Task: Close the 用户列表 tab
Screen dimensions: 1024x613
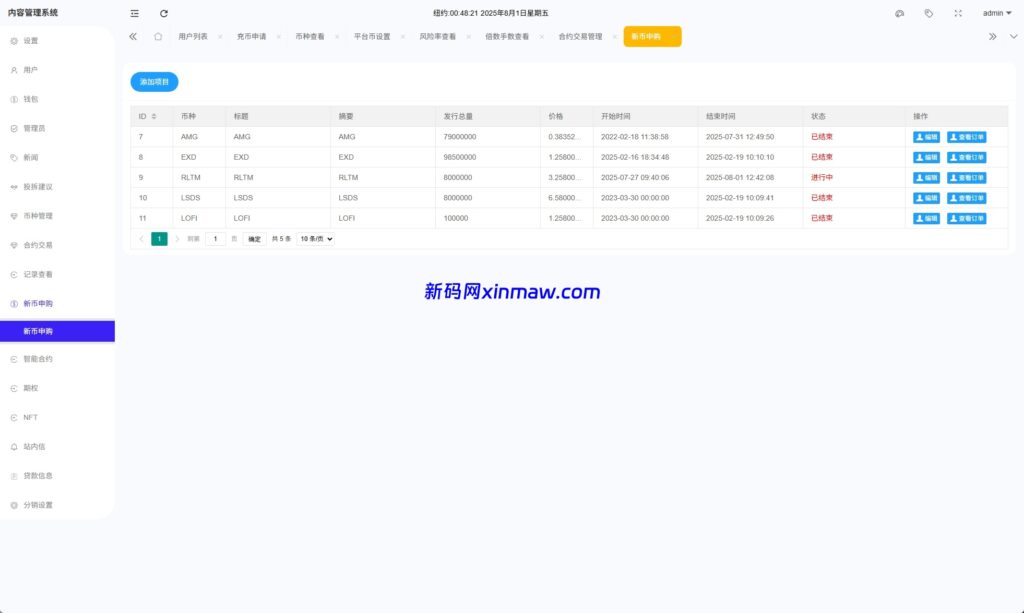Action: (220, 36)
